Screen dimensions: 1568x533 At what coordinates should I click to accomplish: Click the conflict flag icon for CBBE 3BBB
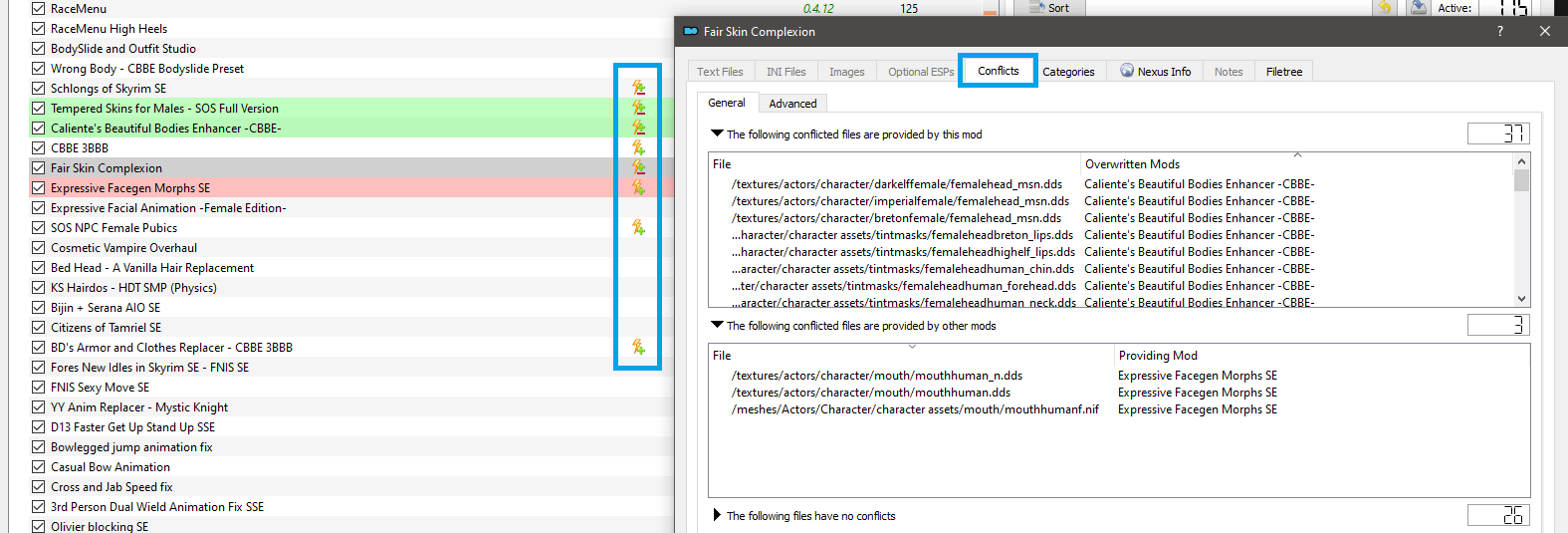coord(638,147)
